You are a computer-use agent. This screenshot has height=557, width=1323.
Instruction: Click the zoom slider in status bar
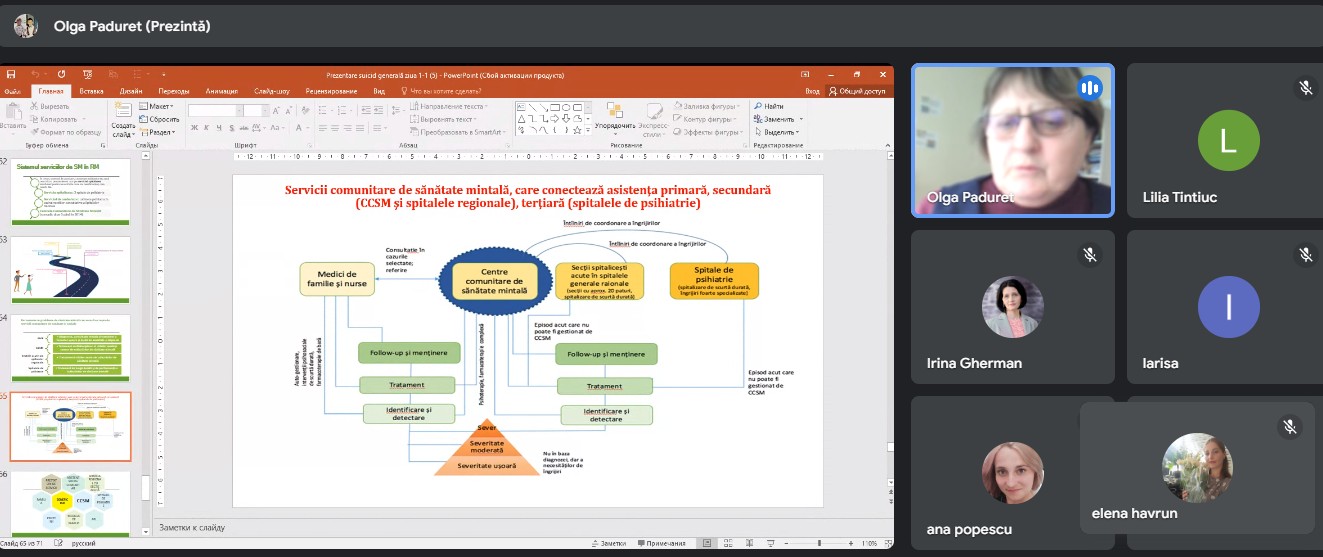(x=820, y=543)
